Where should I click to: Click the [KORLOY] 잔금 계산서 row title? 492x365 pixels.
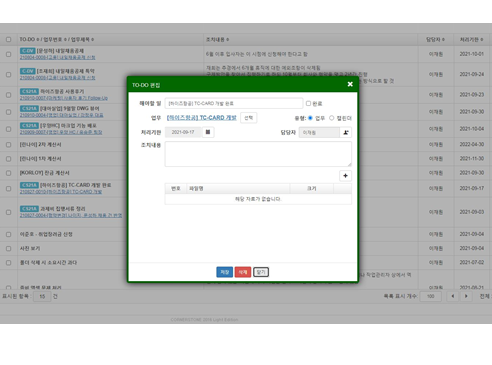[x=45, y=173]
